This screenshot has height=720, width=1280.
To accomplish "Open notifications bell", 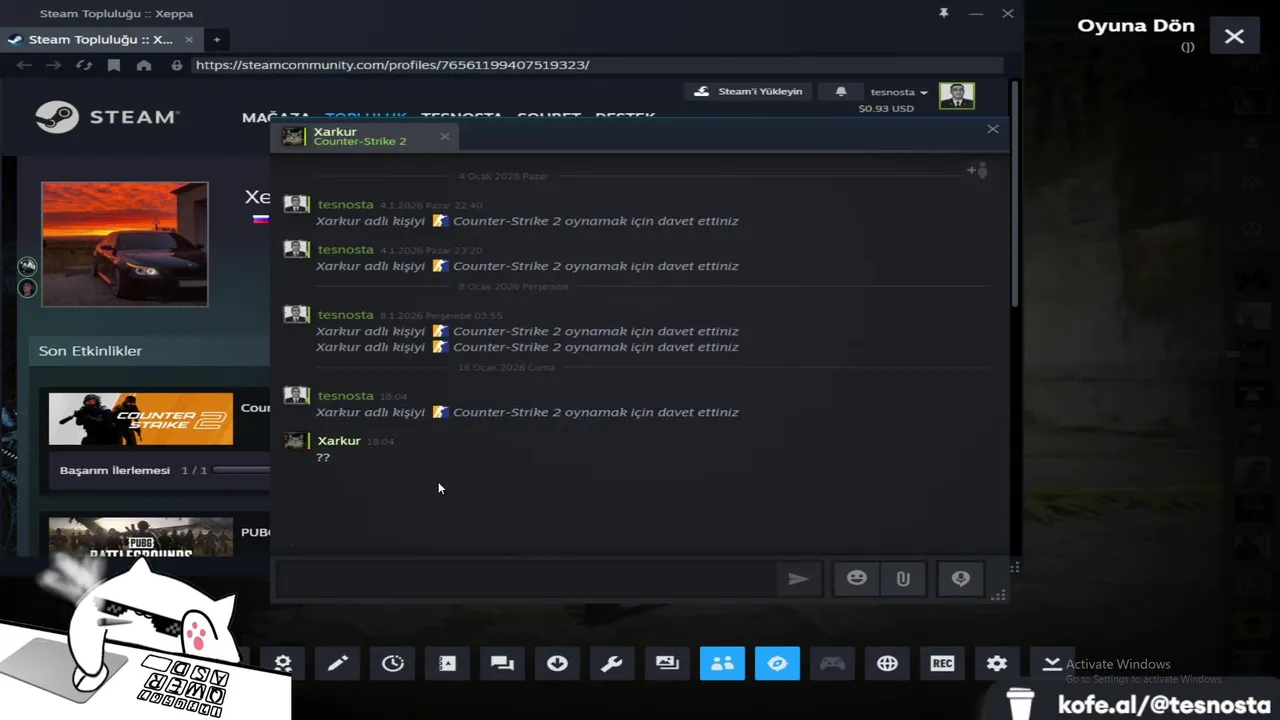I will coord(841,91).
